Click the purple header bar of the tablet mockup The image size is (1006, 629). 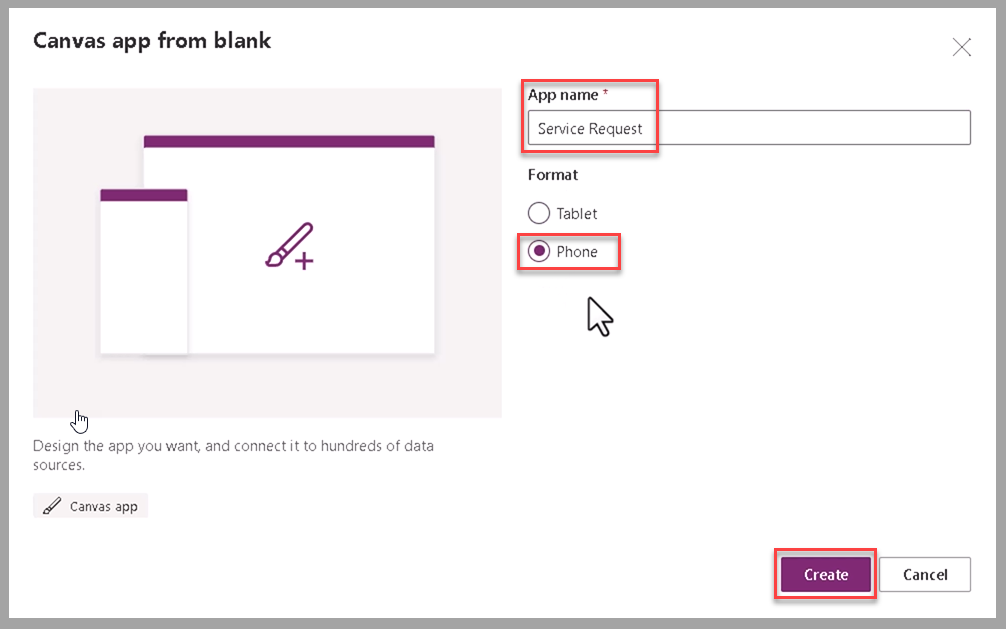tap(289, 142)
